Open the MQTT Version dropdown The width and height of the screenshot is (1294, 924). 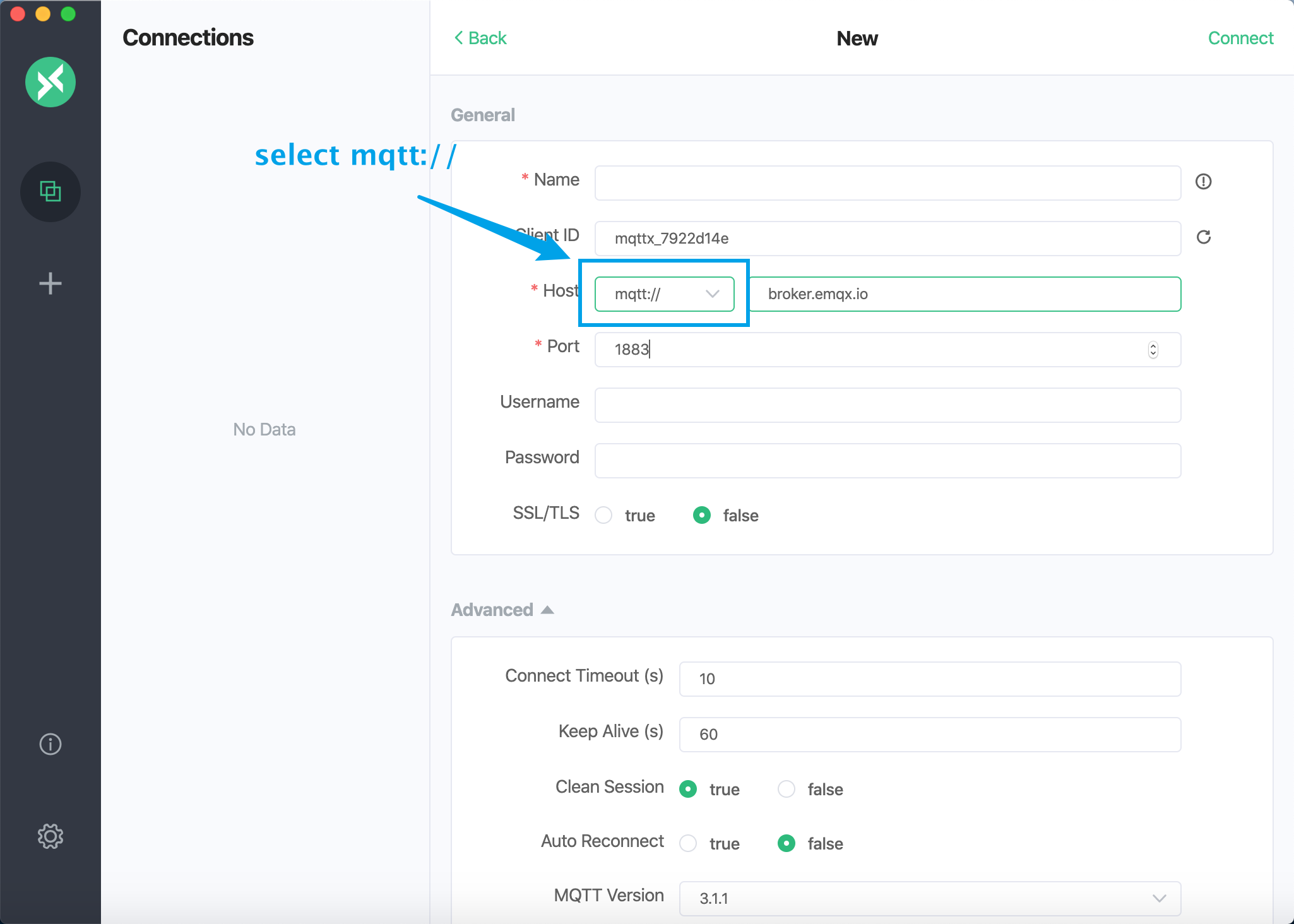tap(930, 898)
